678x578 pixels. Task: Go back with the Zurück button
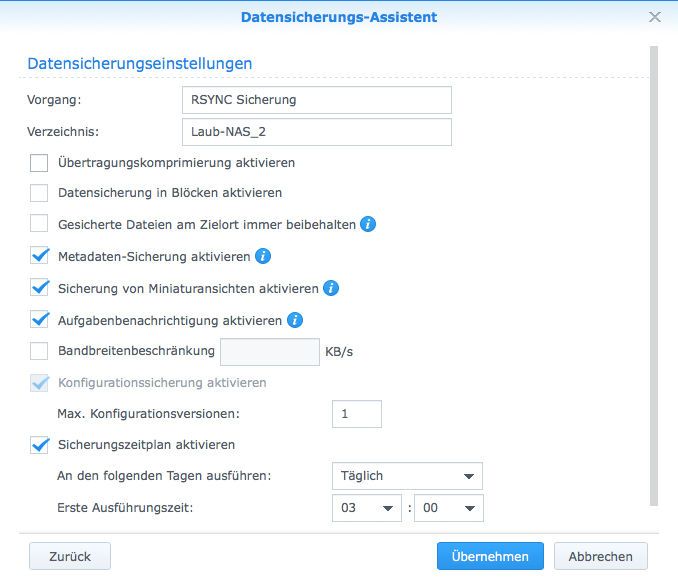point(70,556)
